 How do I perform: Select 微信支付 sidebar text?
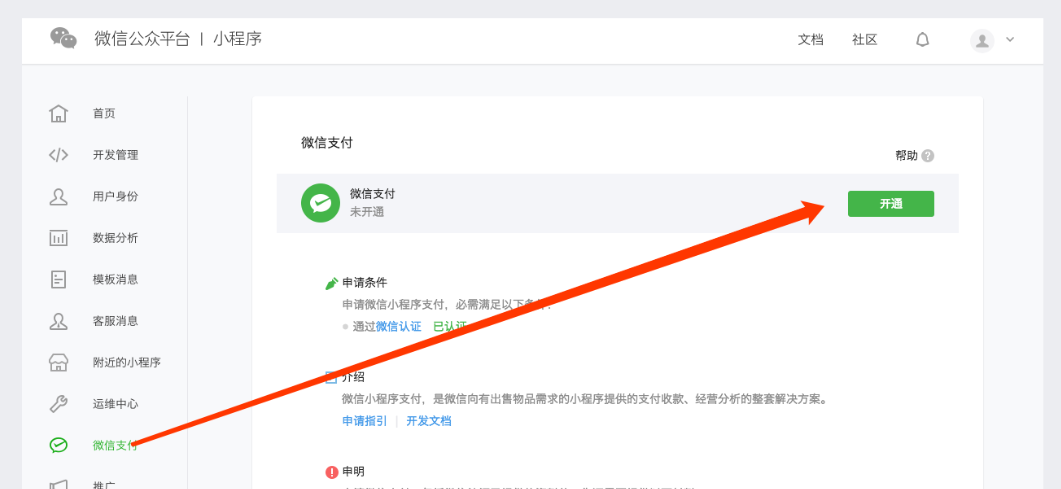116,445
